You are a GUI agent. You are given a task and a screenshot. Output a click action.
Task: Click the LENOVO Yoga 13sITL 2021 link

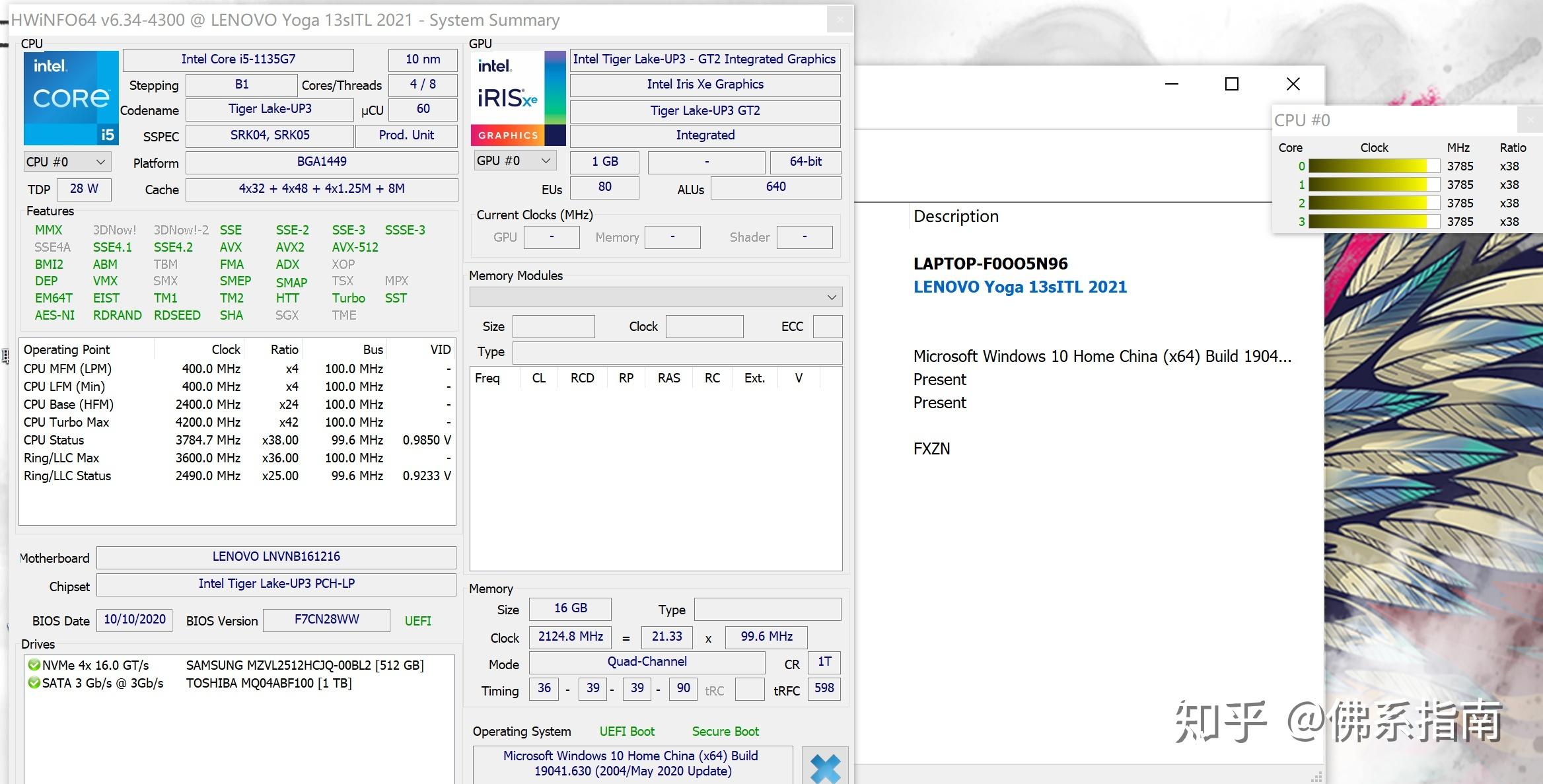point(1020,287)
